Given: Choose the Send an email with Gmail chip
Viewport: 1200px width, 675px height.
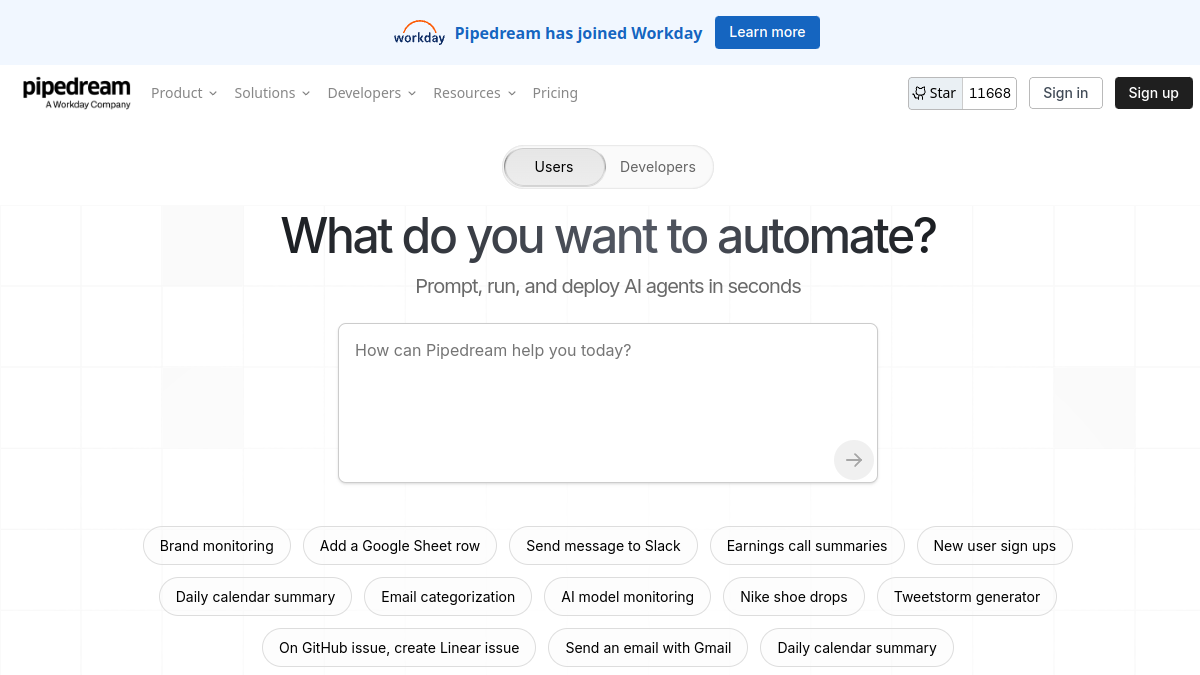Looking at the screenshot, I should click(648, 648).
